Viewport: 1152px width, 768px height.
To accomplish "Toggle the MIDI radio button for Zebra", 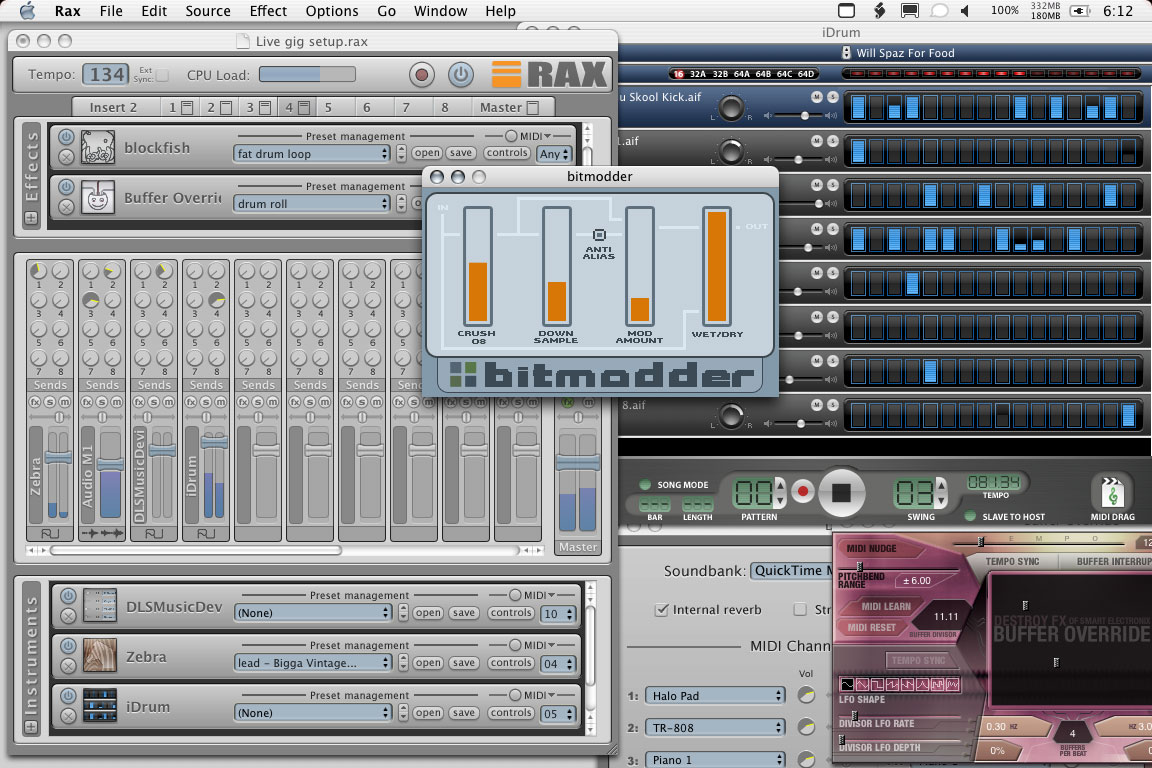I will [x=515, y=645].
